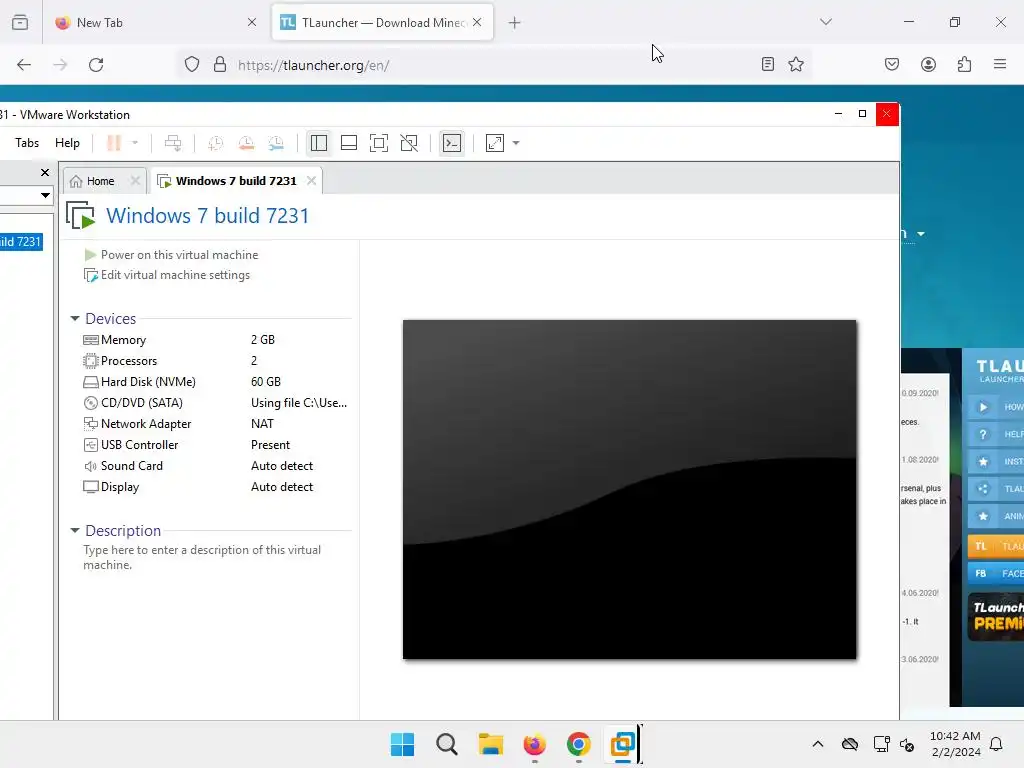Click the Firefox back arrow
1024x768 pixels.
24,65
